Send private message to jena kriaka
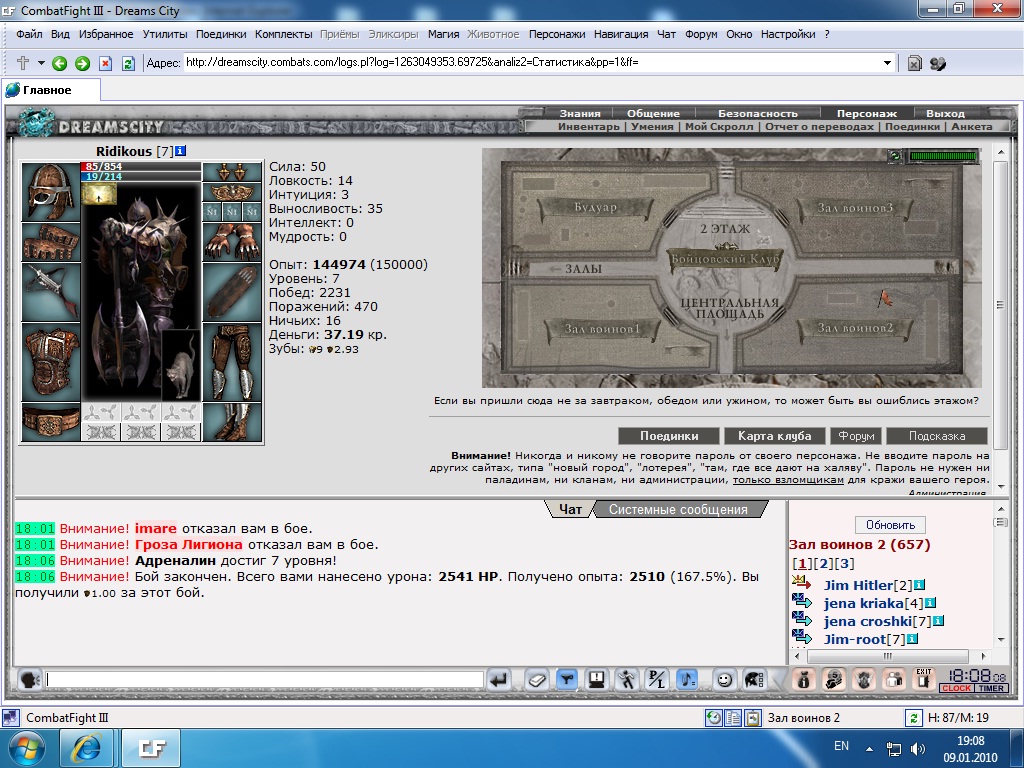Screen dimensions: 1024x768 (x=801, y=601)
